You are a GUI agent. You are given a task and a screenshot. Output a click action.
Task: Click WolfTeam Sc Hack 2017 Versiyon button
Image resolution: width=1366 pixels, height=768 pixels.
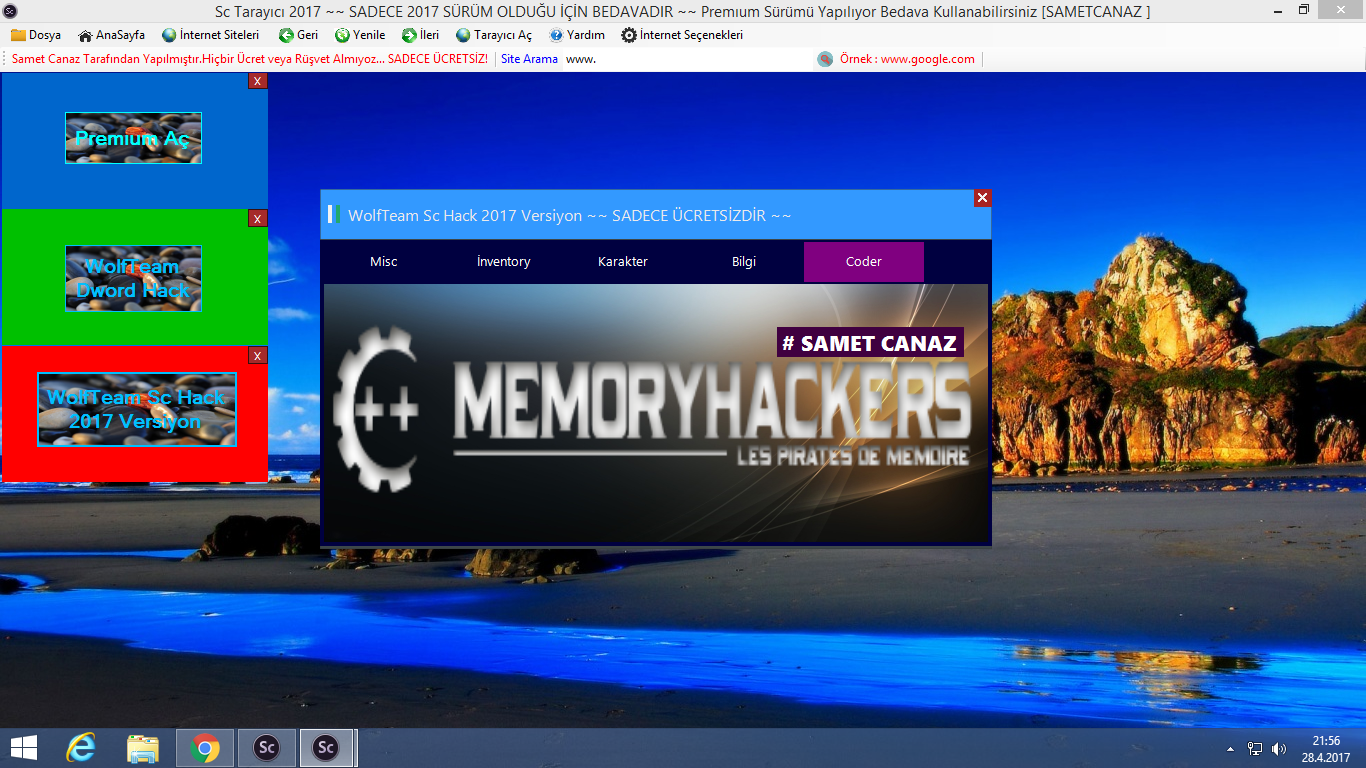click(137, 409)
